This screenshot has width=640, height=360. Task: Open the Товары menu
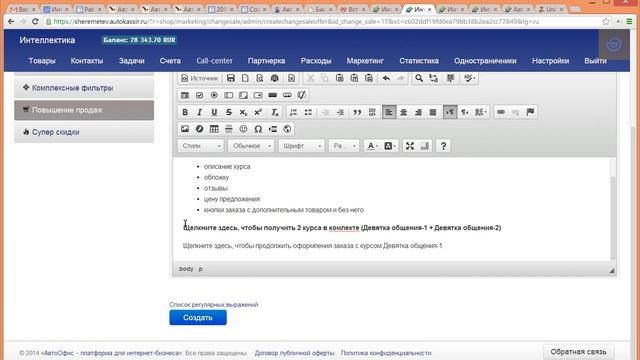42,61
